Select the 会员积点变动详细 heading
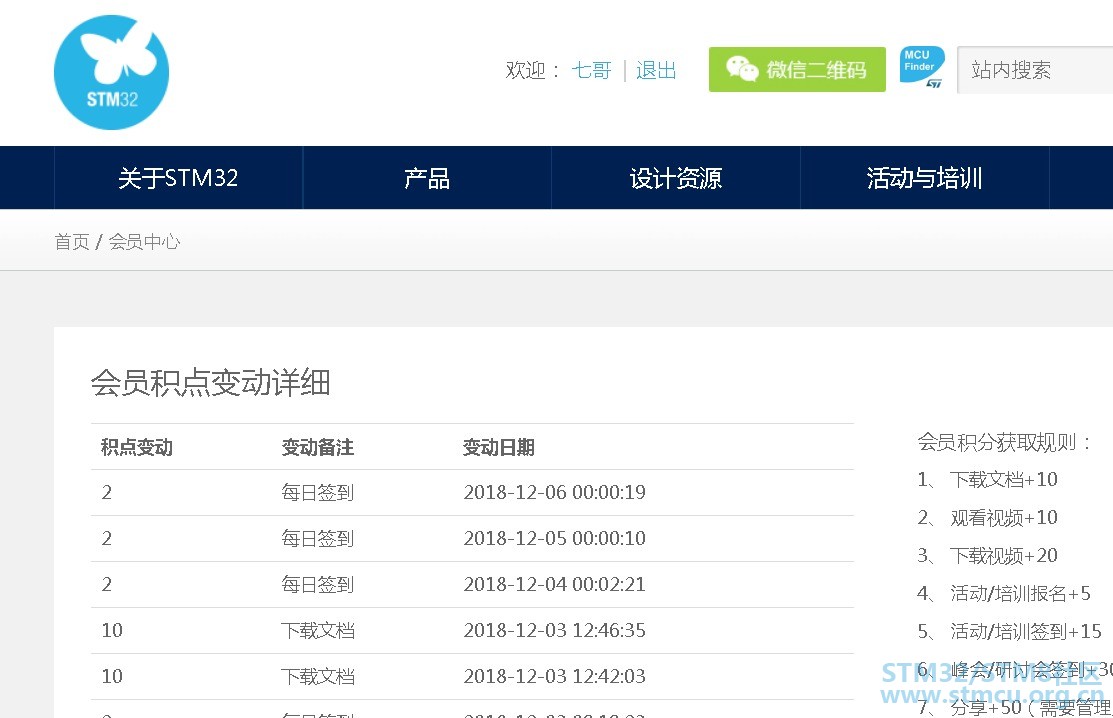 pyautogui.click(x=211, y=382)
